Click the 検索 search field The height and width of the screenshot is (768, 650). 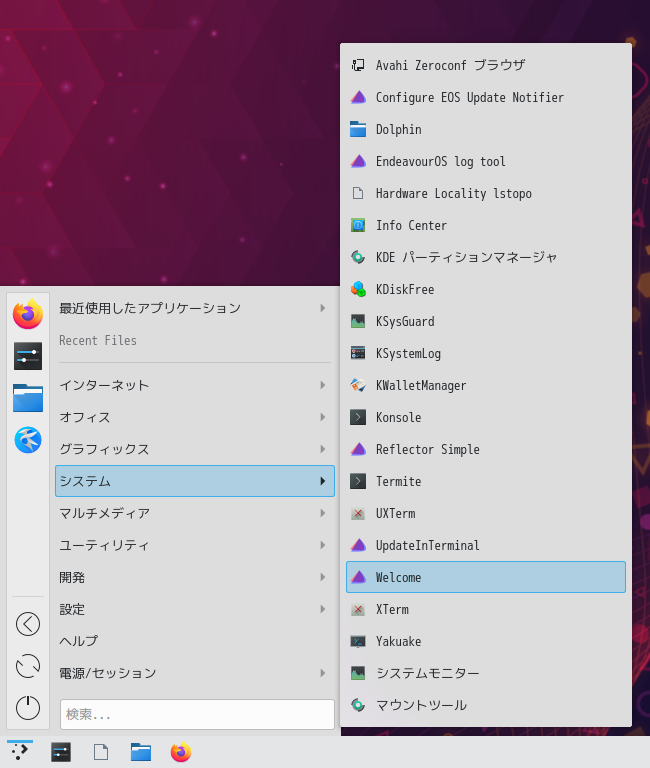(197, 714)
